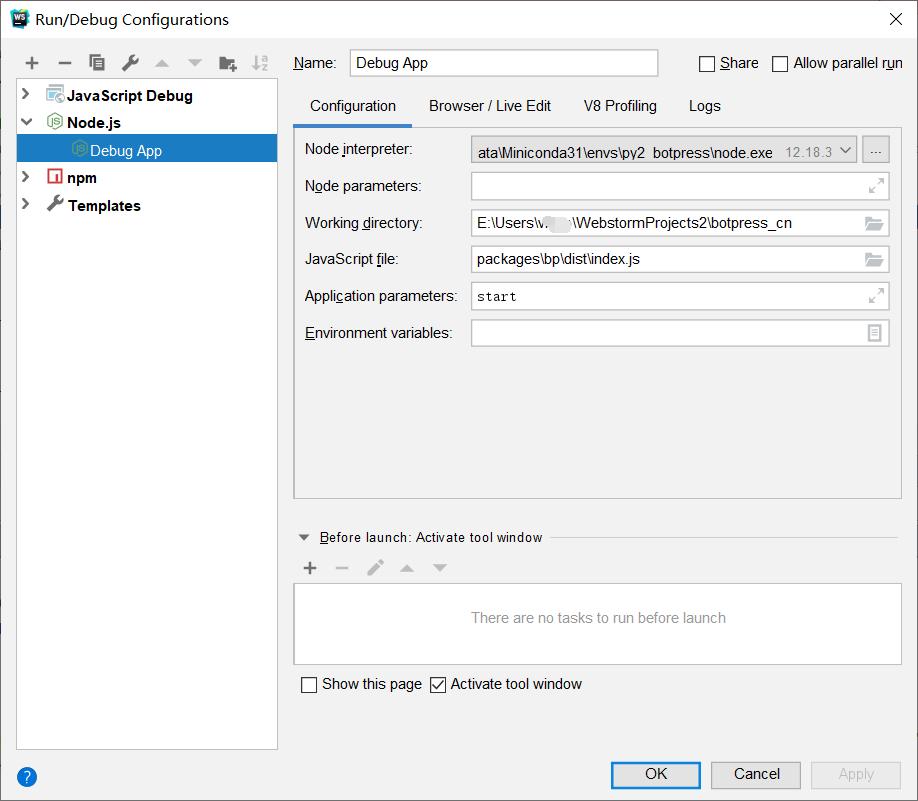Viewport: 918px width, 801px height.
Task: Move the before-launch task up
Action: tap(407, 568)
